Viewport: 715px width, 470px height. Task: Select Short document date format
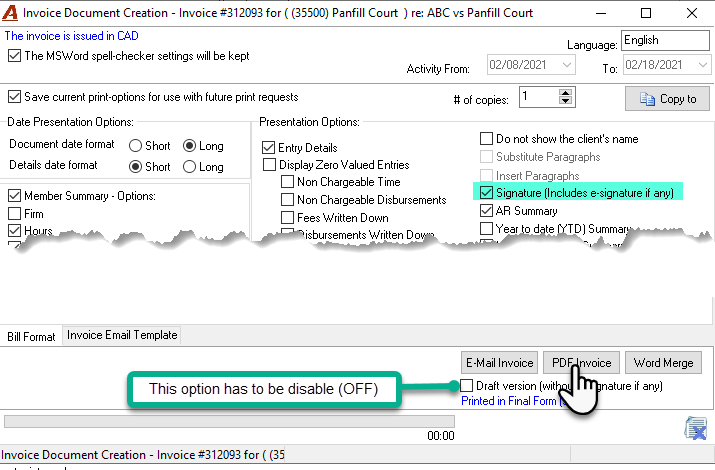pos(135,146)
